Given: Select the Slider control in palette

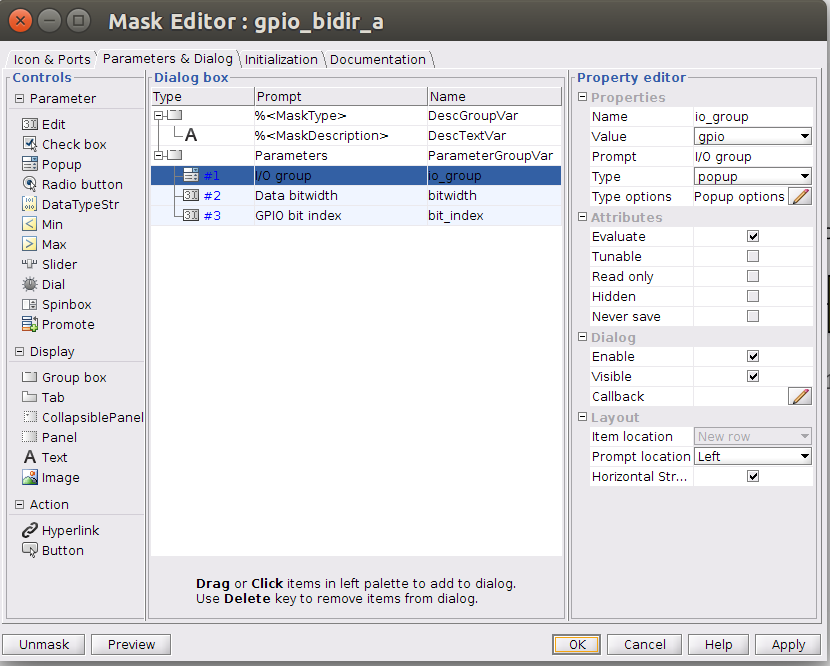Looking at the screenshot, I should pyautogui.click(x=49, y=265).
